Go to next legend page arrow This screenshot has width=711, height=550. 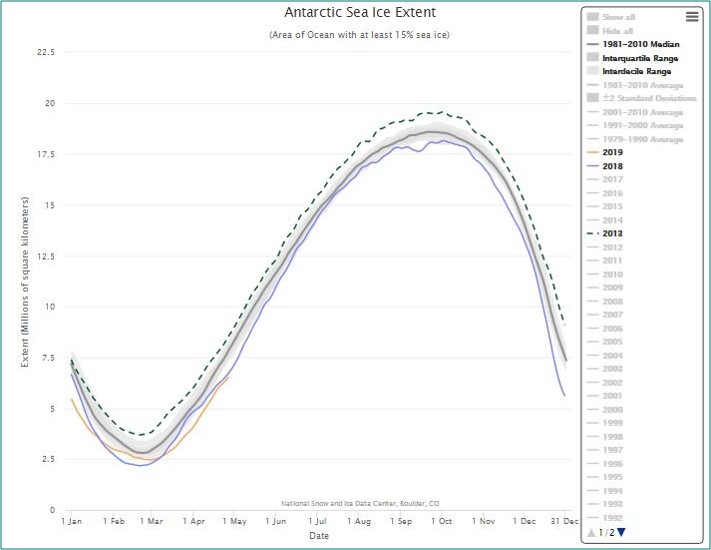tap(621, 532)
